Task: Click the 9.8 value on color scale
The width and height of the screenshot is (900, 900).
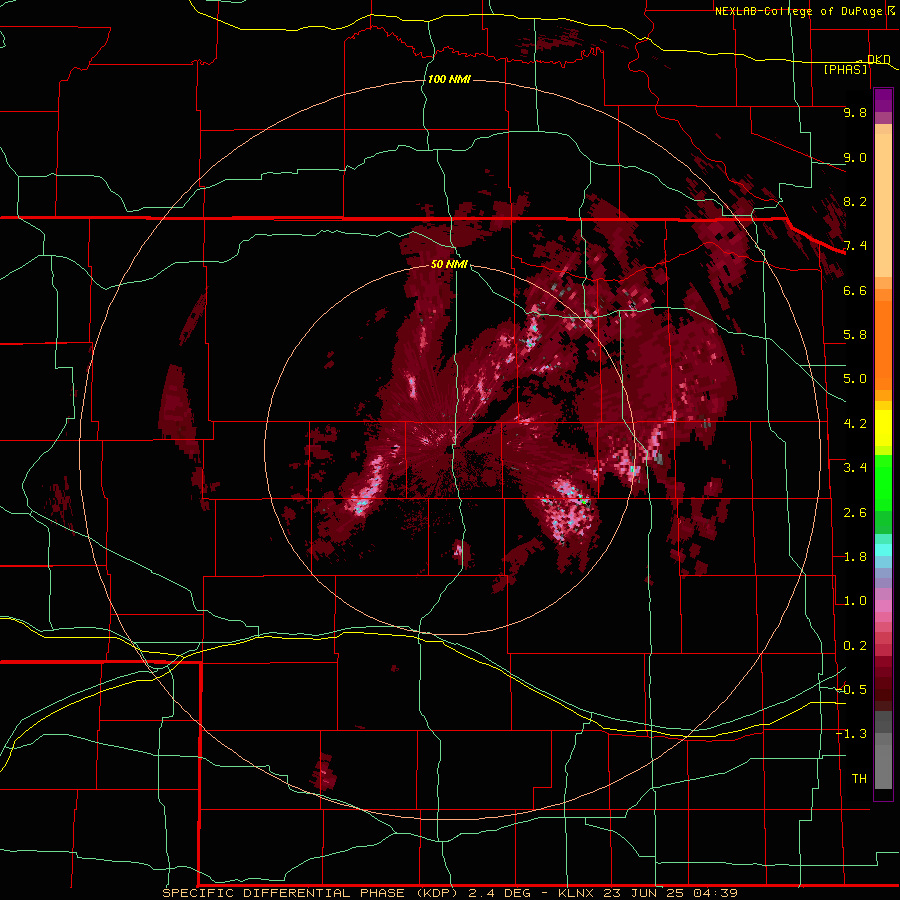Action: pyautogui.click(x=855, y=112)
